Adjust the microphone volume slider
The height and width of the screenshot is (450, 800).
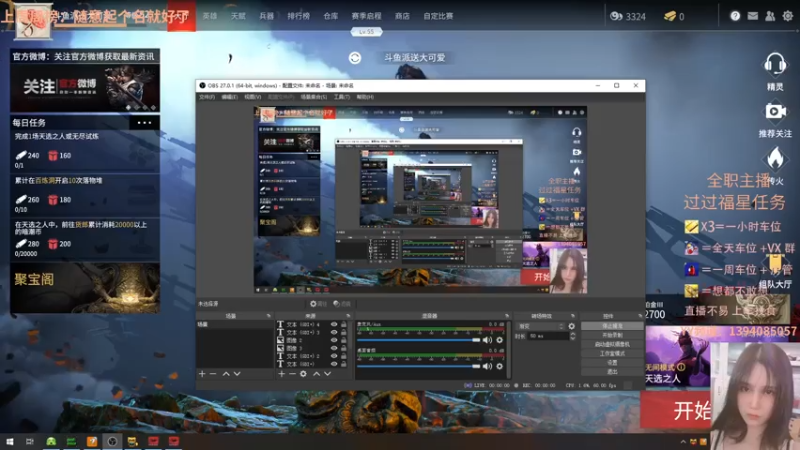coord(419,340)
